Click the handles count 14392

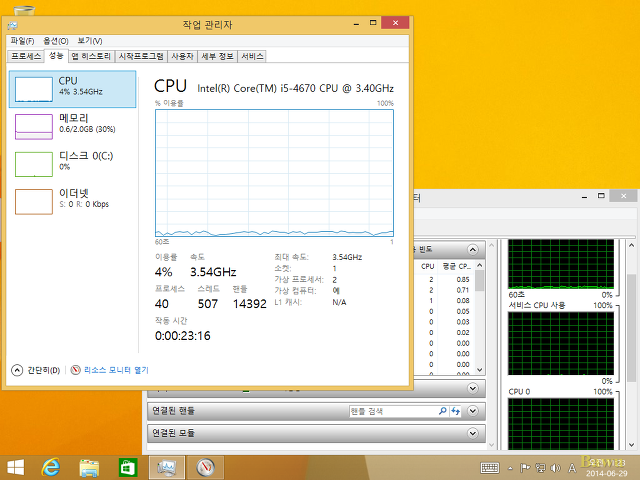coord(249,304)
